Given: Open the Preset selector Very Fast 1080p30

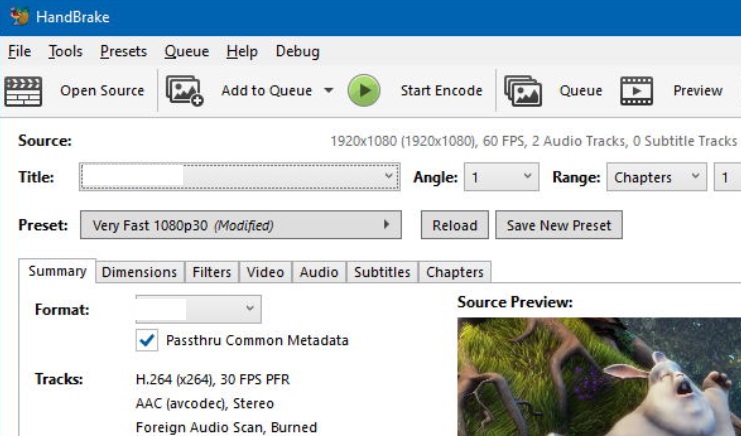Looking at the screenshot, I should (x=241, y=225).
